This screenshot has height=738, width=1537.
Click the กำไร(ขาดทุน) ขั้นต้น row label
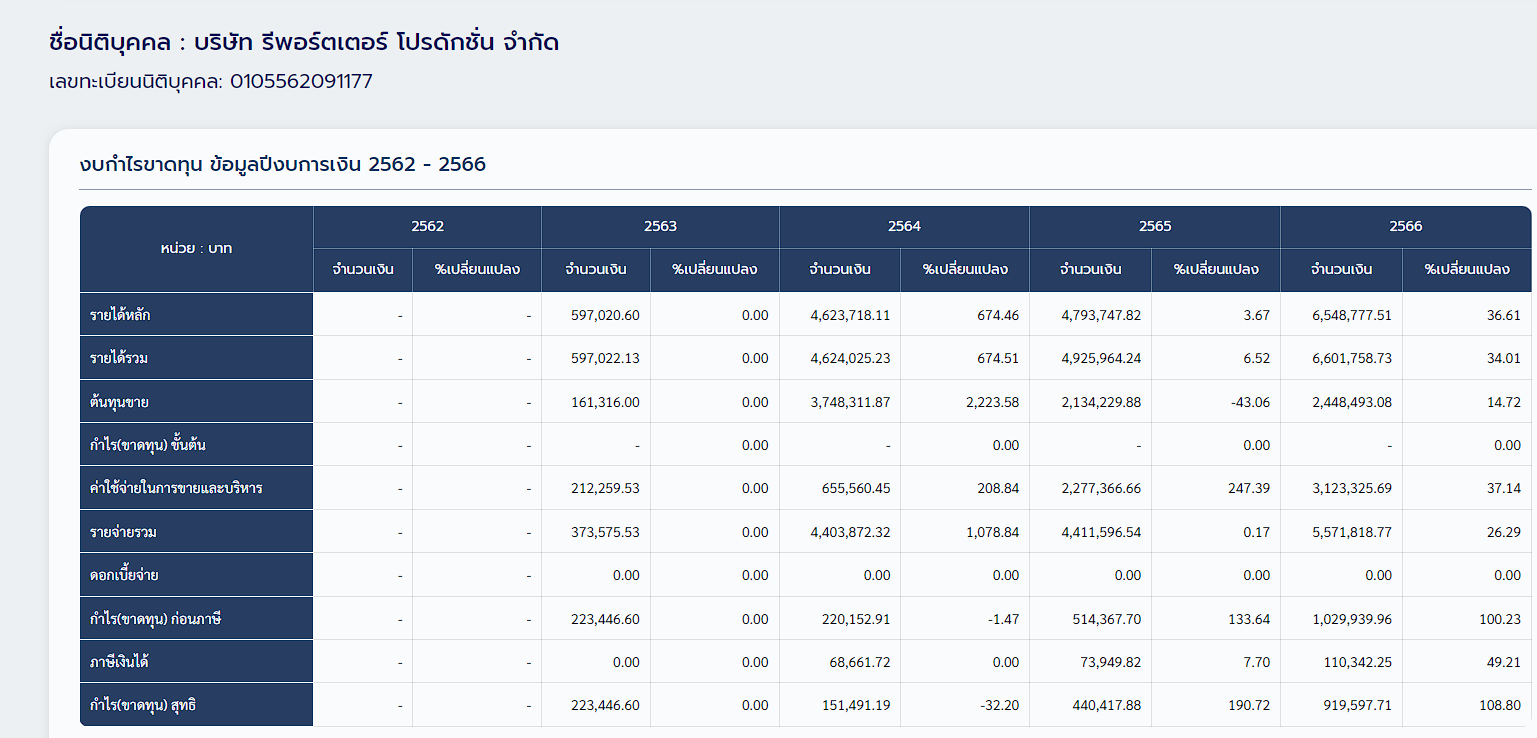196,445
